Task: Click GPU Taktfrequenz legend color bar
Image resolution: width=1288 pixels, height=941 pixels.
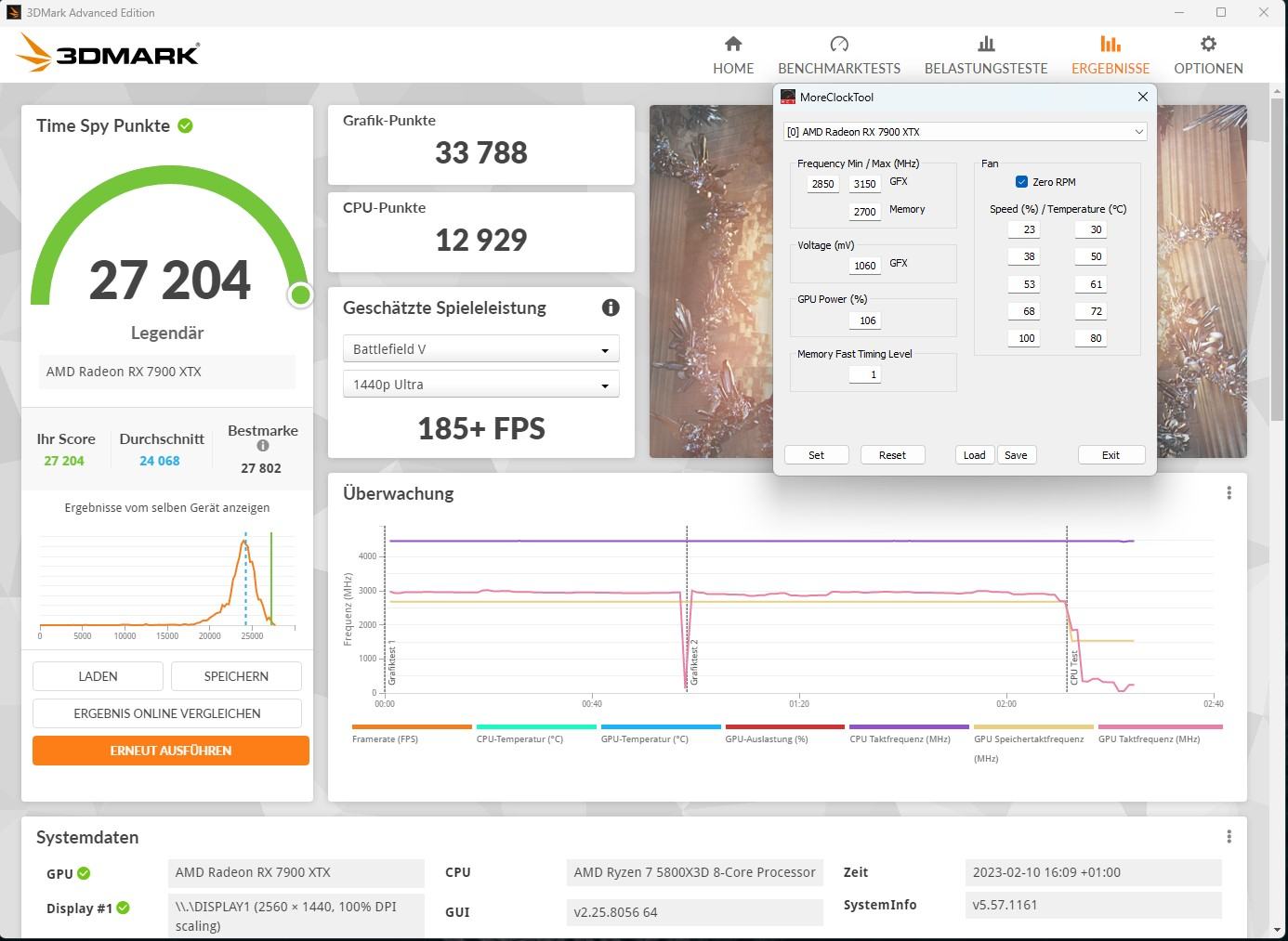Action: pos(1161,726)
